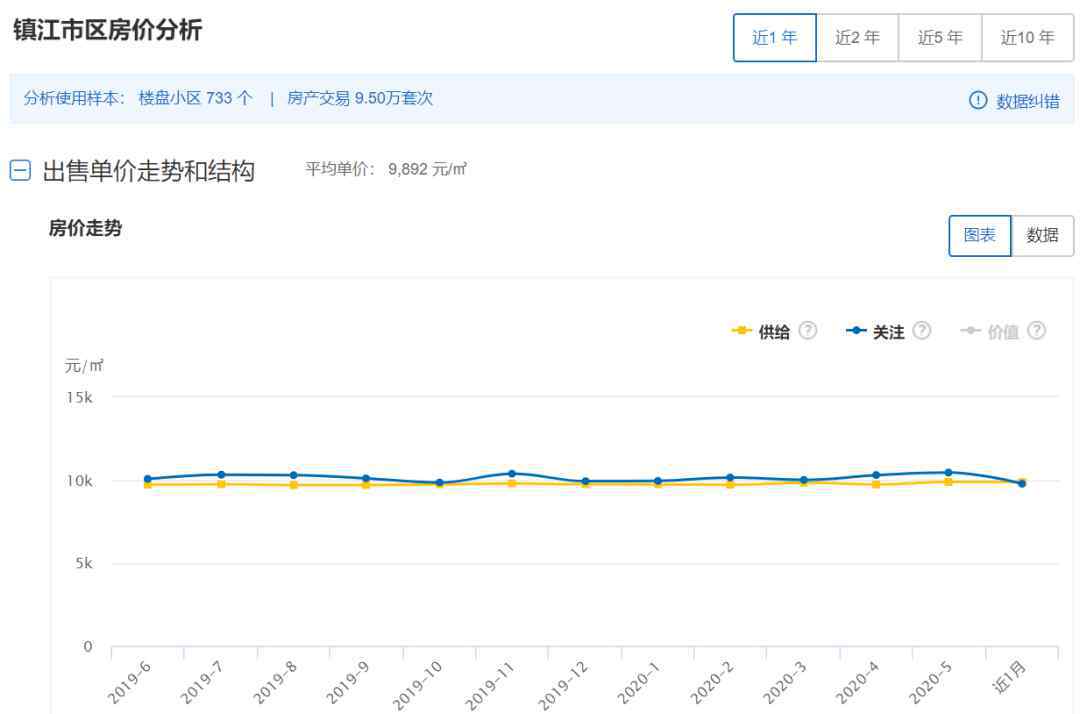
Task: Select the 近1年 time range tab
Action: point(775,38)
